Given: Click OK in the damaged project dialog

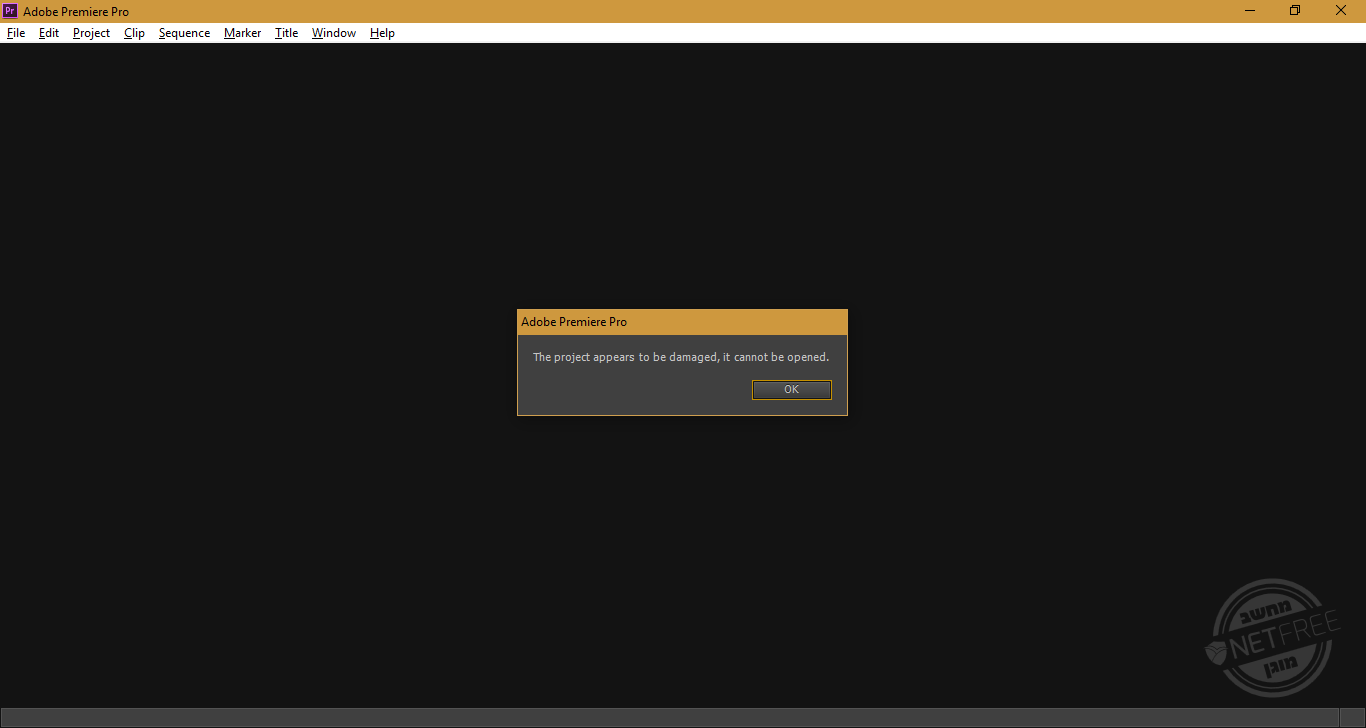Looking at the screenshot, I should point(791,390).
